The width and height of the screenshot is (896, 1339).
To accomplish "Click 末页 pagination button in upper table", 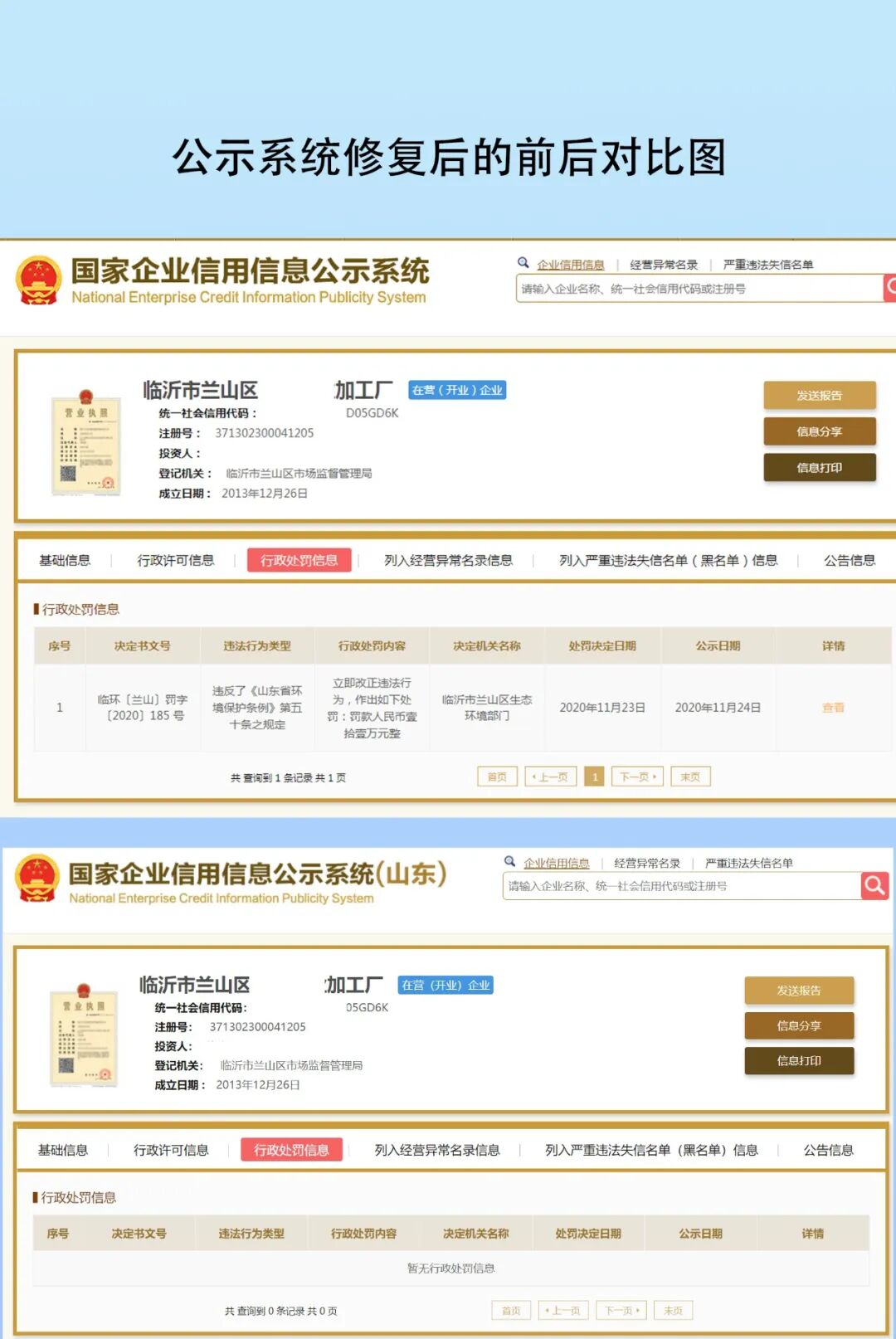I will point(690,777).
